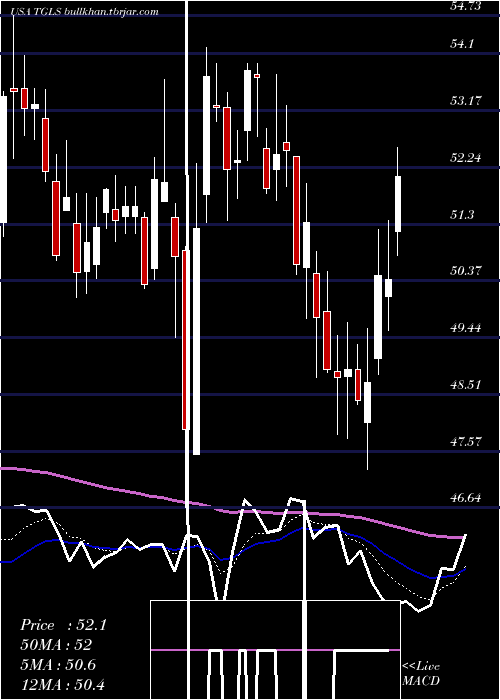Click the 54.1 price axis label
The height and width of the screenshot is (700, 500).
click(464, 44)
